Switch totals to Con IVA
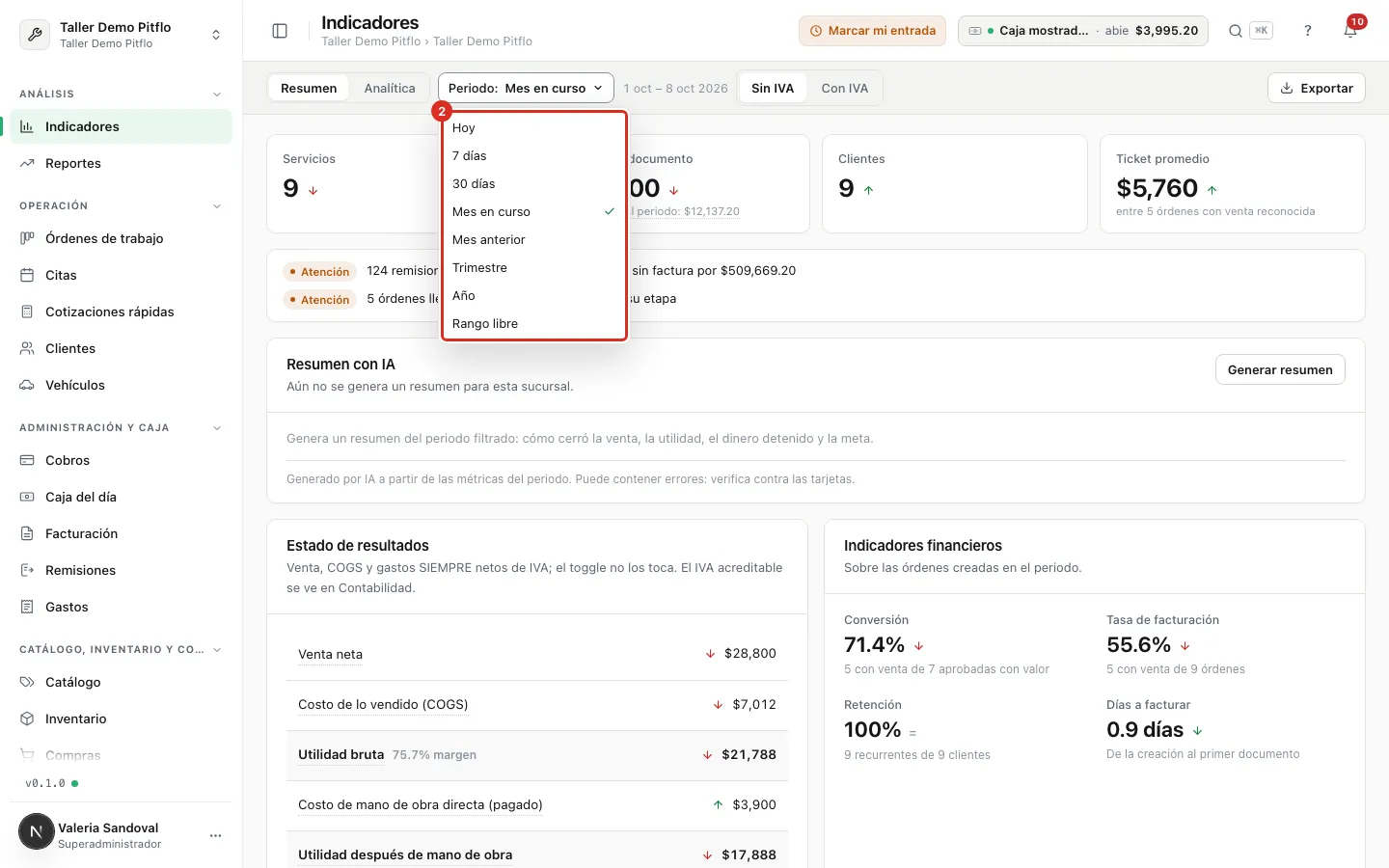 pyautogui.click(x=844, y=88)
